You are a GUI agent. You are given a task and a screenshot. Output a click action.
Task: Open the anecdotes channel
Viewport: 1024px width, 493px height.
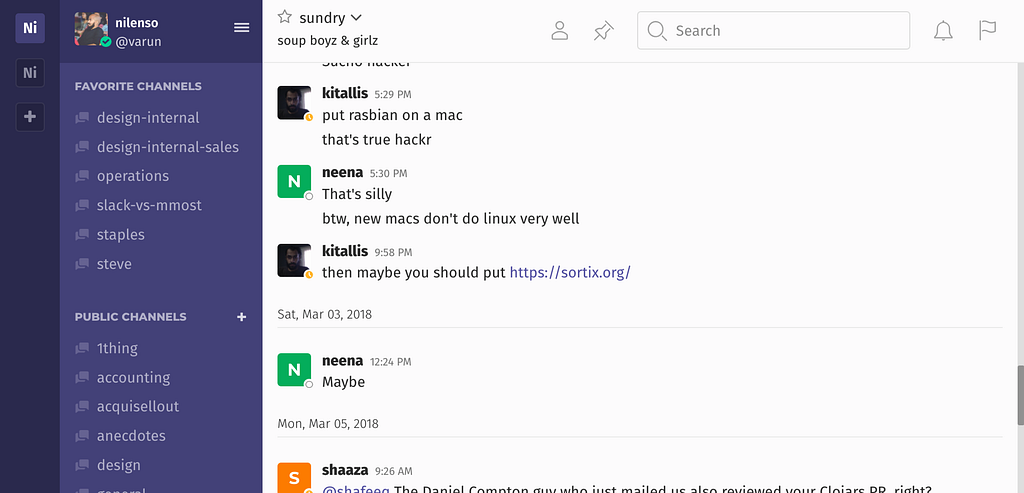pyautogui.click(x=131, y=436)
